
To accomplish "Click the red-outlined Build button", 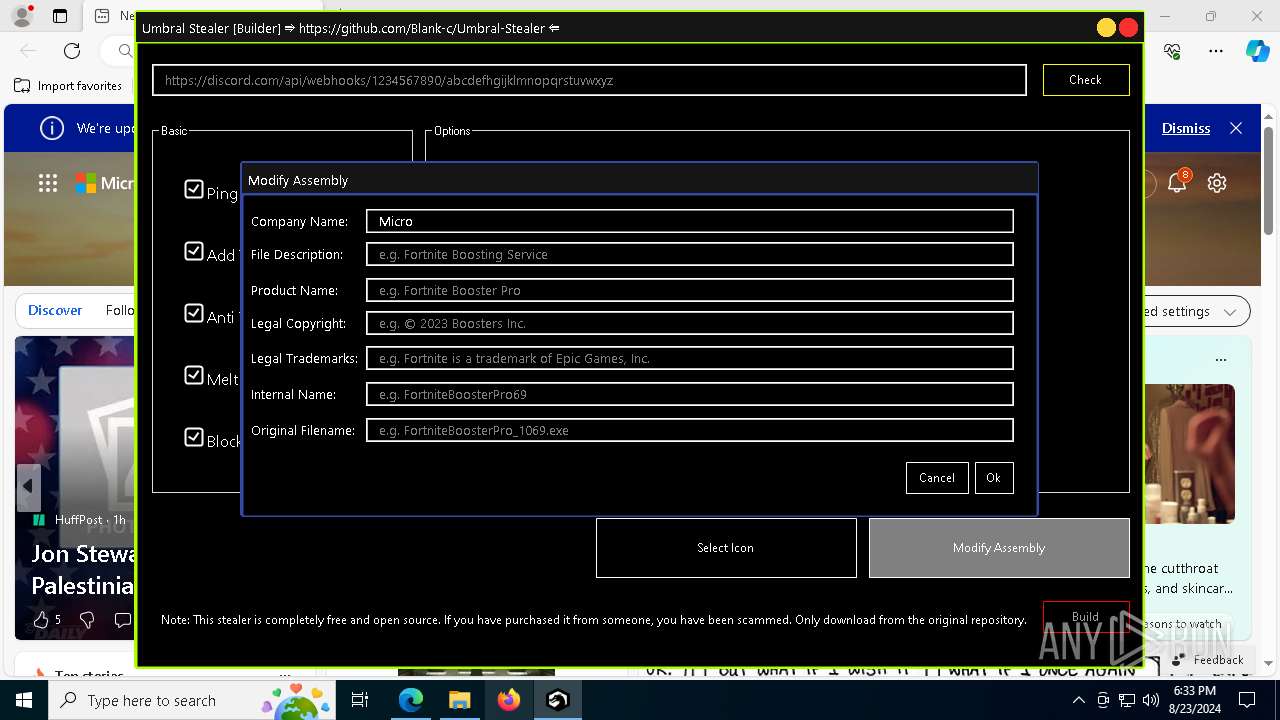I will (1086, 617).
